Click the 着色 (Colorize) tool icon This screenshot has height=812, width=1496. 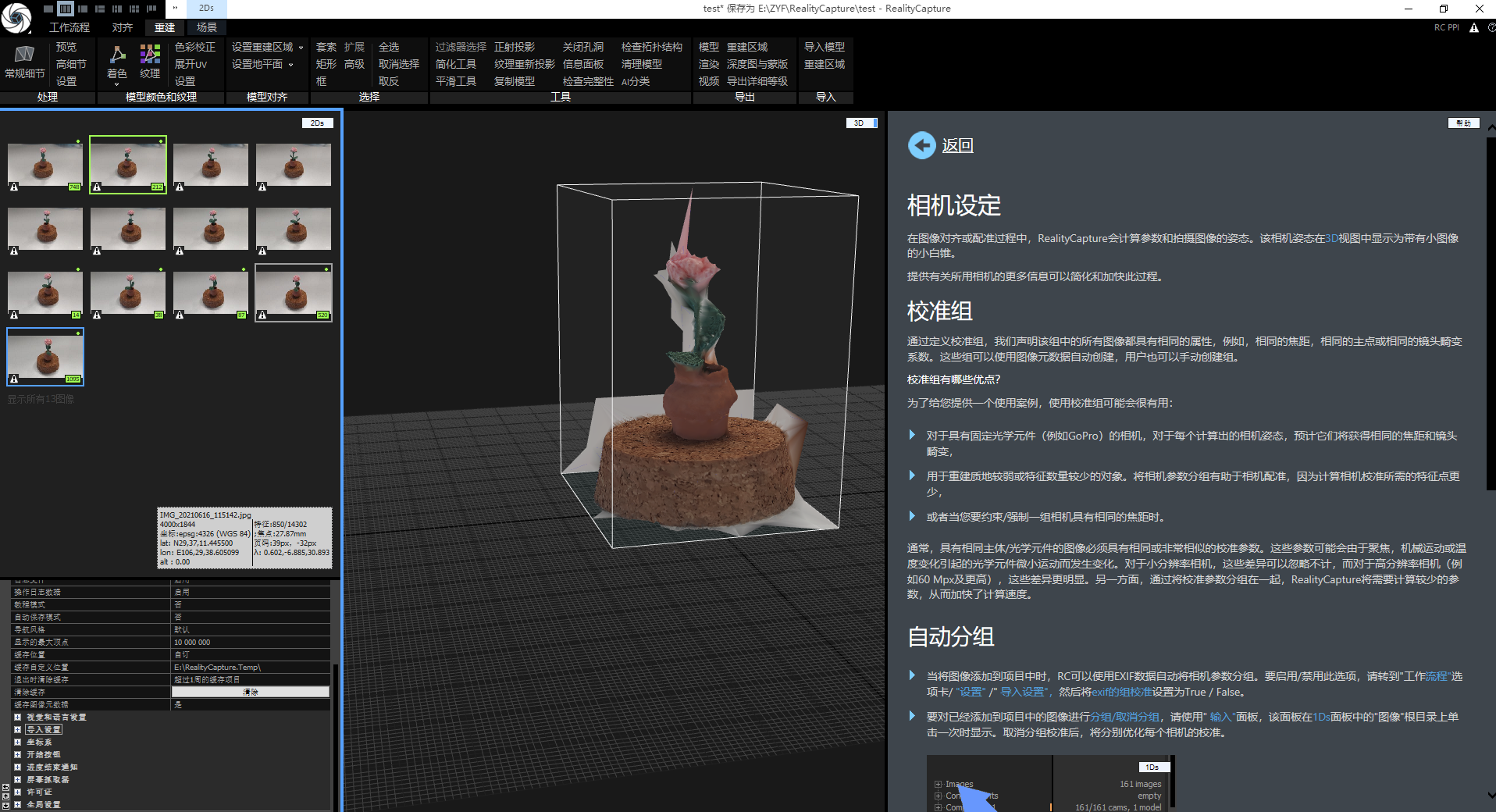117,54
